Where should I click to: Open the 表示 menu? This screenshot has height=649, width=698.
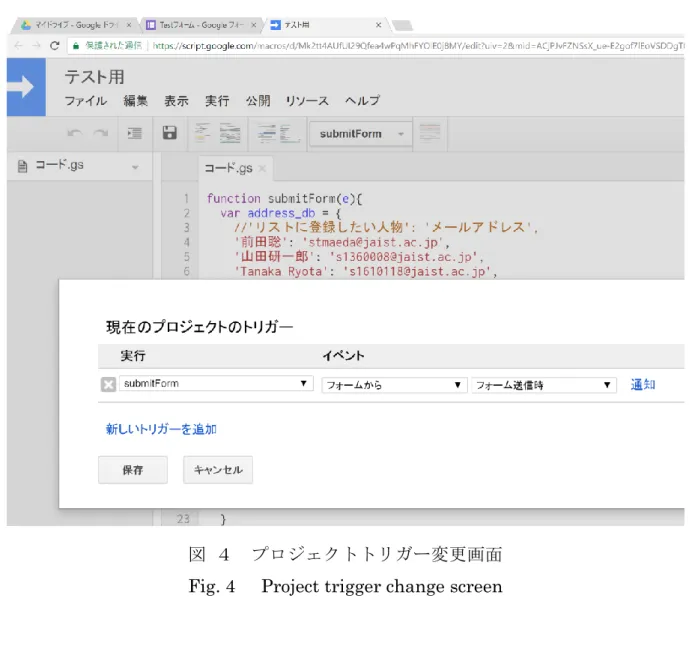176,101
